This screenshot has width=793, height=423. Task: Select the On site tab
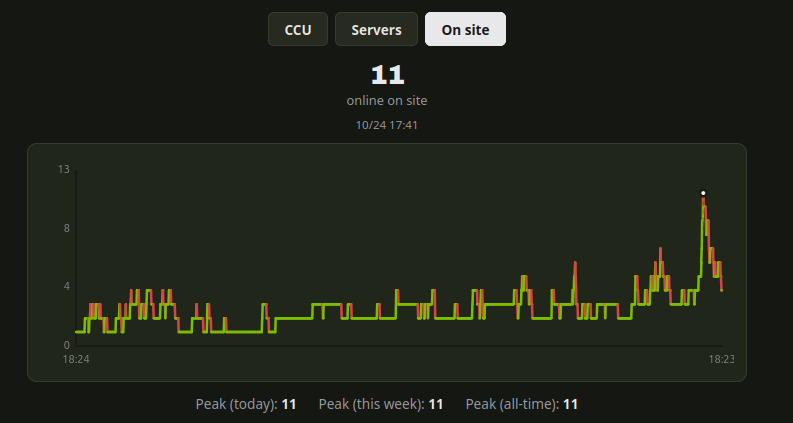[465, 29]
